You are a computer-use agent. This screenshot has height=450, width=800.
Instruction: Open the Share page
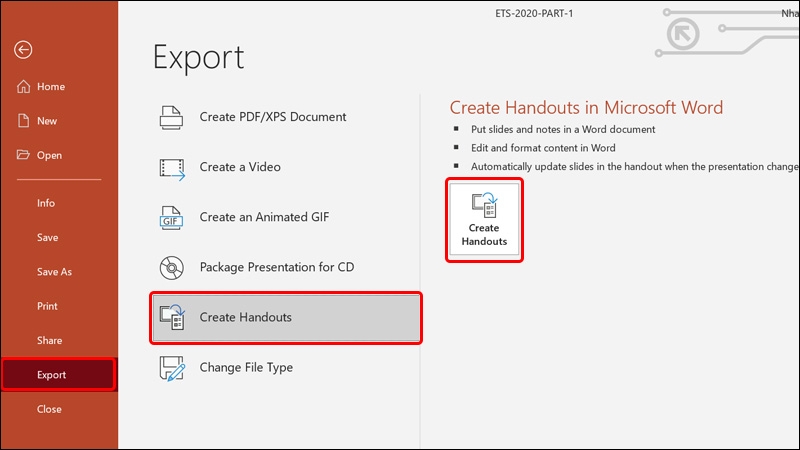(x=49, y=340)
